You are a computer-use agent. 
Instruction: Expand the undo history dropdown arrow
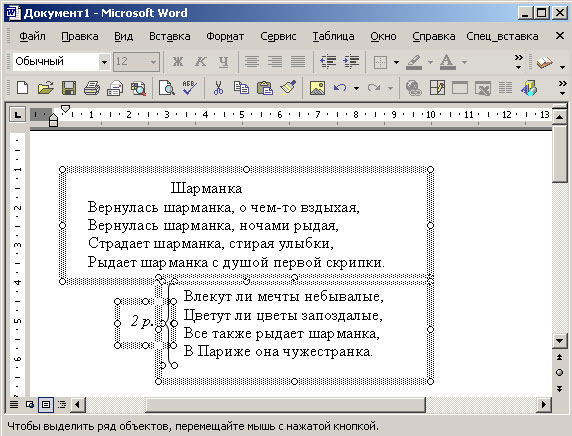pyautogui.click(x=356, y=88)
